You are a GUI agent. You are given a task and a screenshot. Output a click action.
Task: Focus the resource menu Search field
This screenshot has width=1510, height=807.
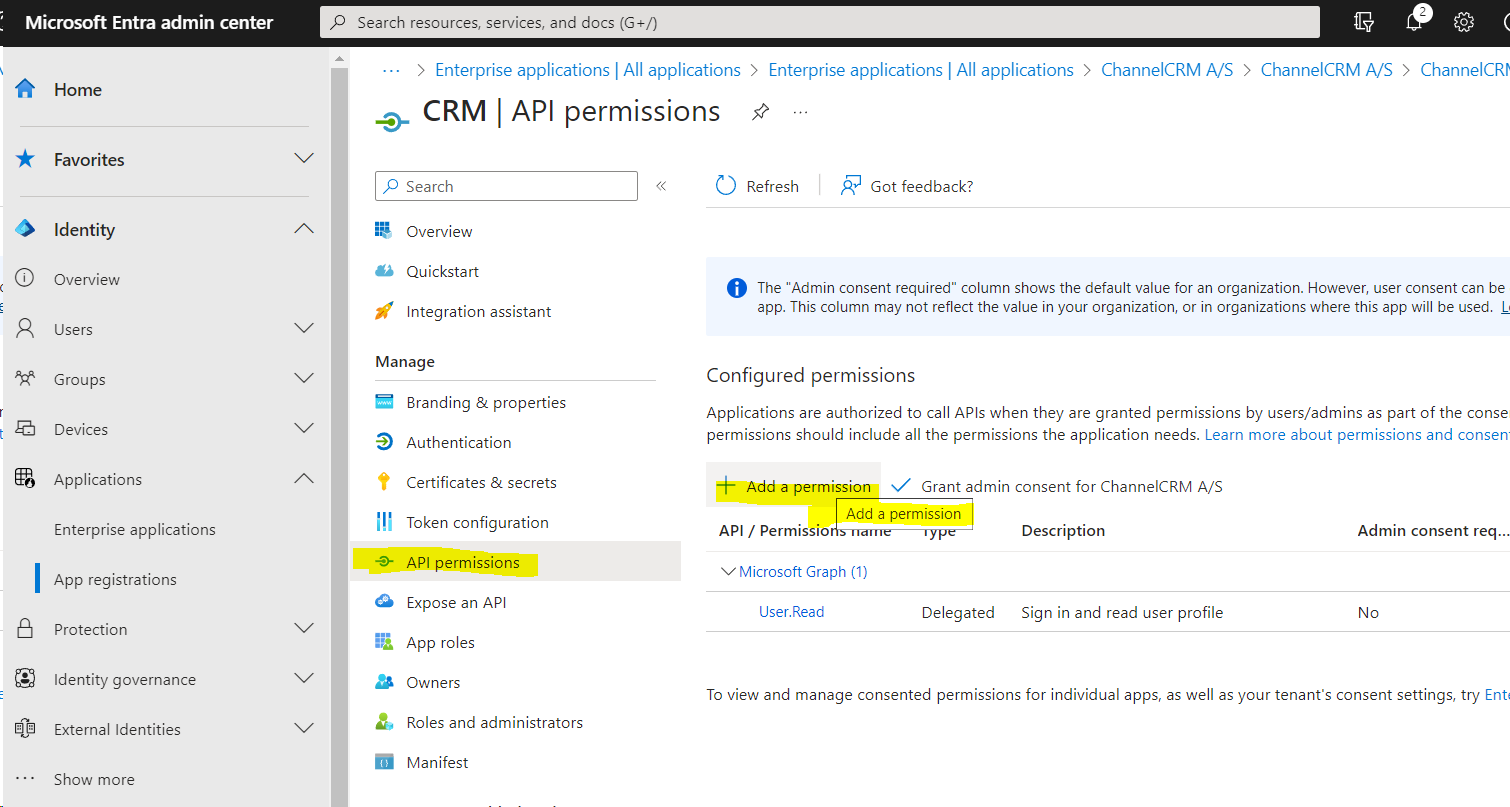(506, 186)
